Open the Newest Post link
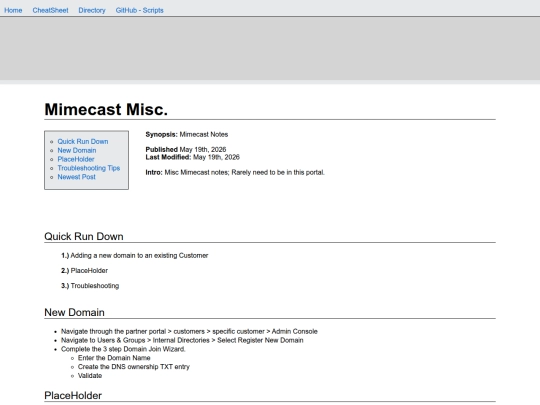 [x=76, y=177]
